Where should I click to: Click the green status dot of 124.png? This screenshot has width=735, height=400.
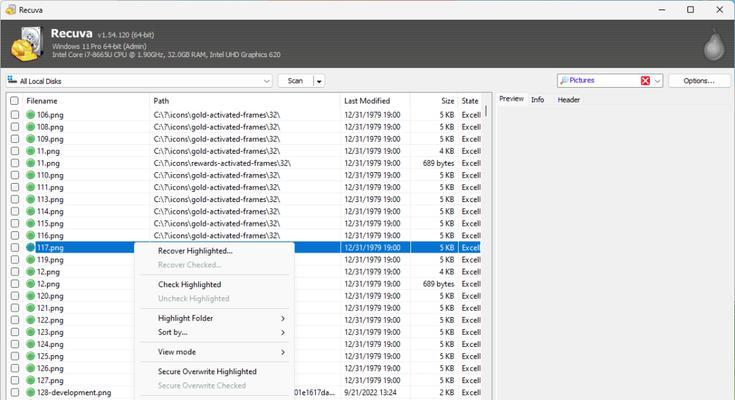pos(30,344)
